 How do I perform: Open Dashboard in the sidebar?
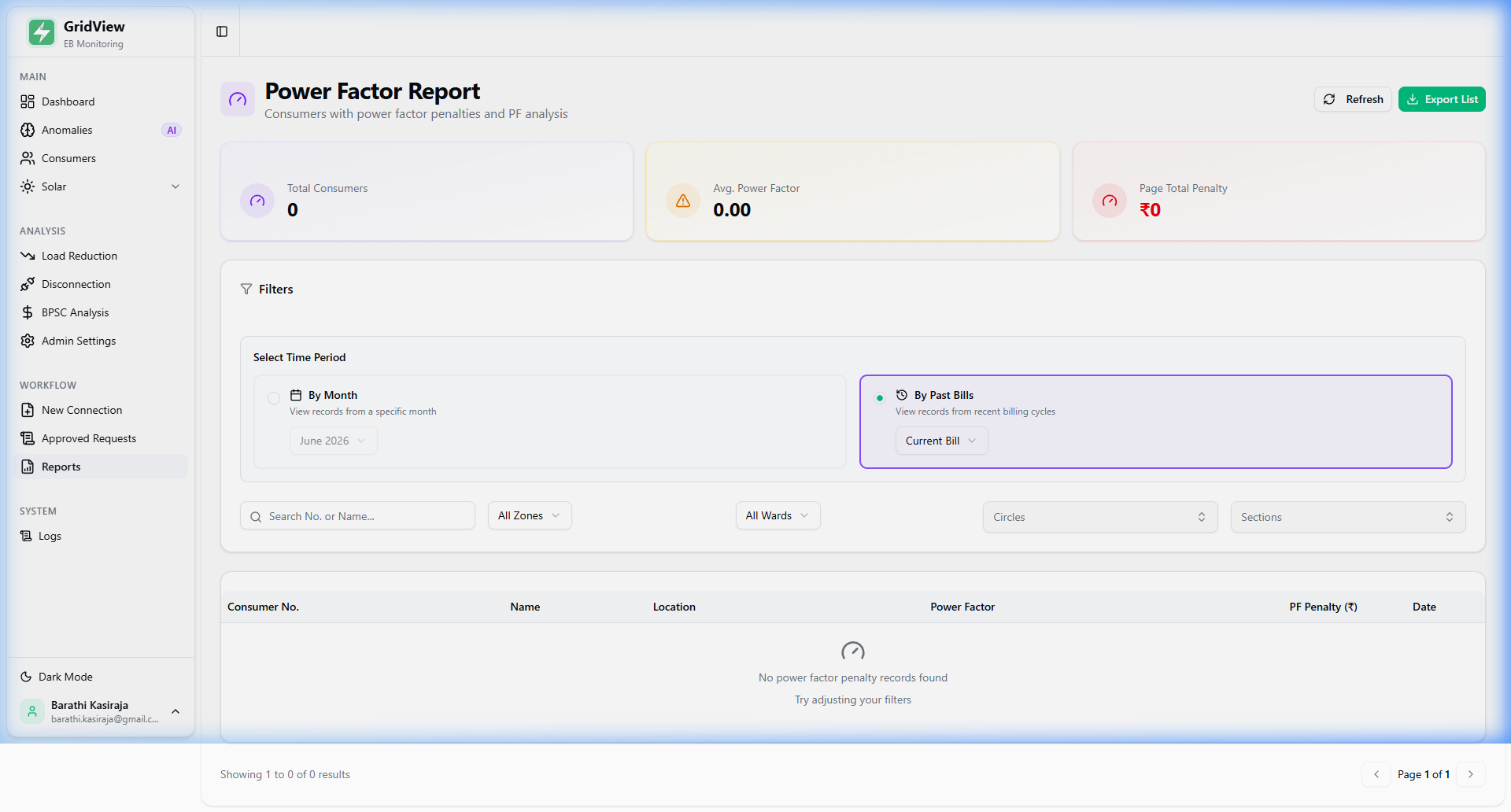pyautogui.click(x=101, y=101)
